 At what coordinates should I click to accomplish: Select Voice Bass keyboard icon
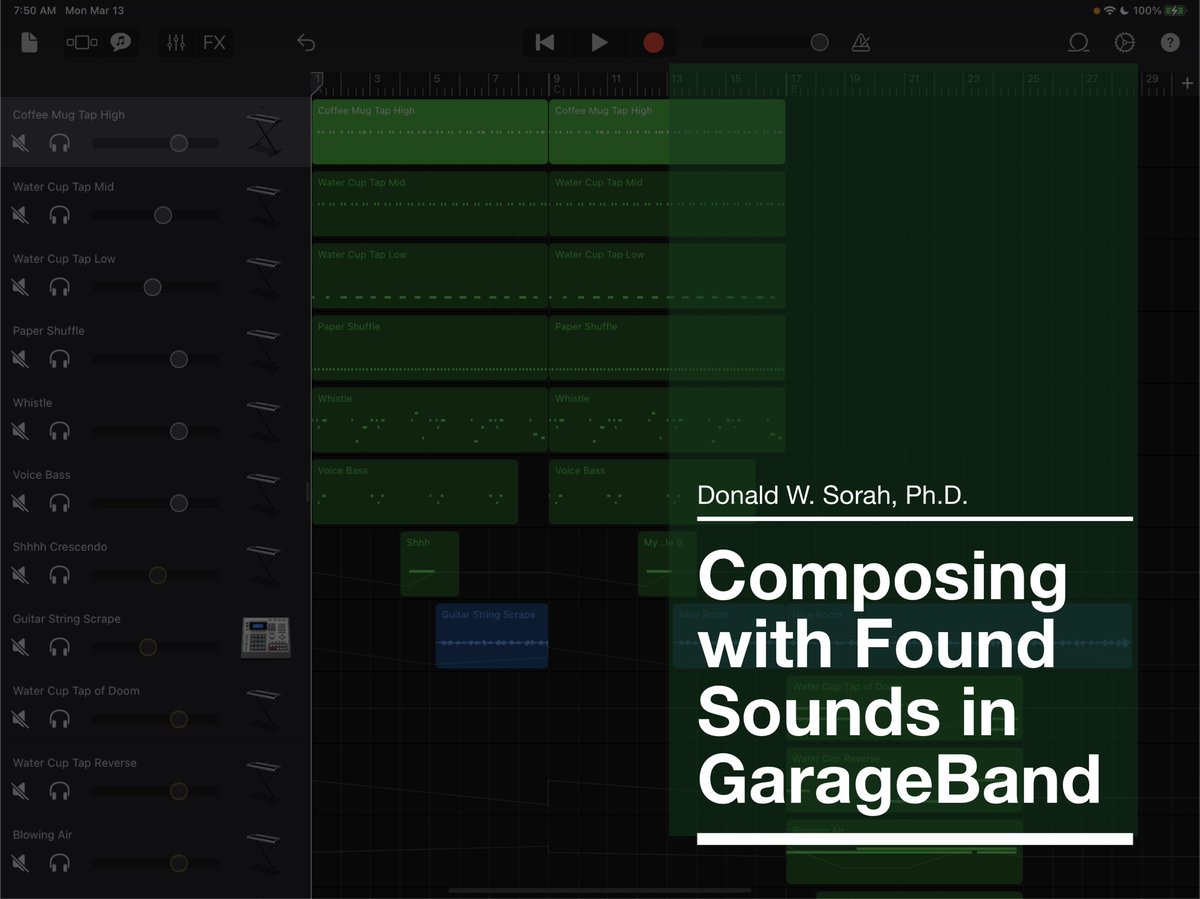click(265, 491)
